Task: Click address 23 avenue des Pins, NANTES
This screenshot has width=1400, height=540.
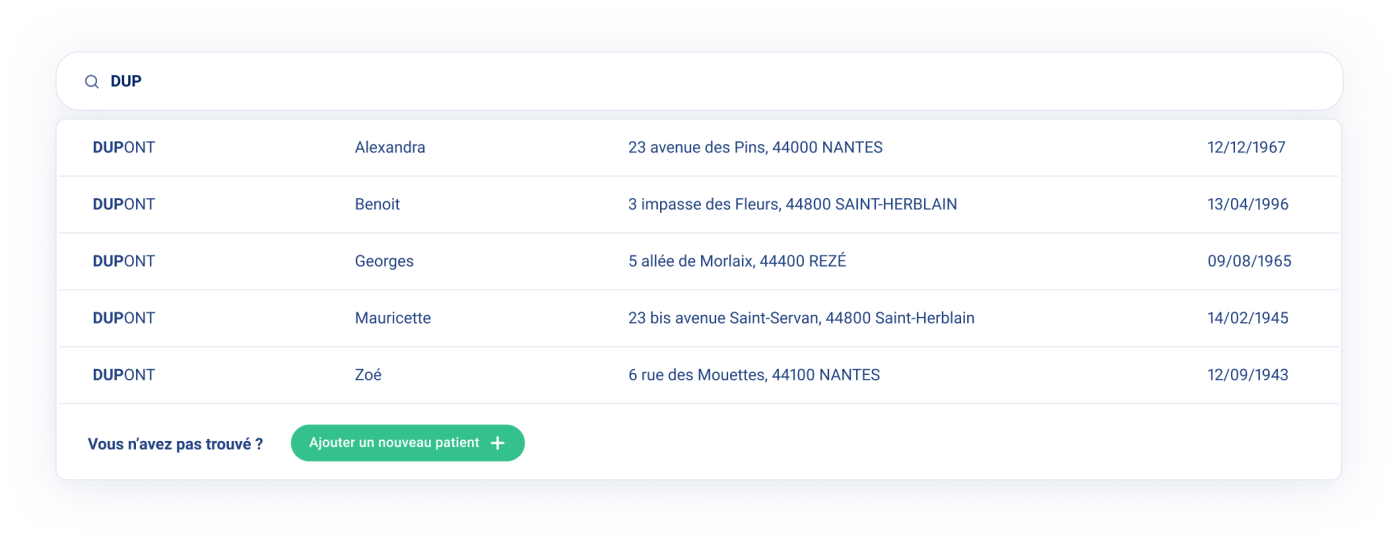Action: click(755, 147)
